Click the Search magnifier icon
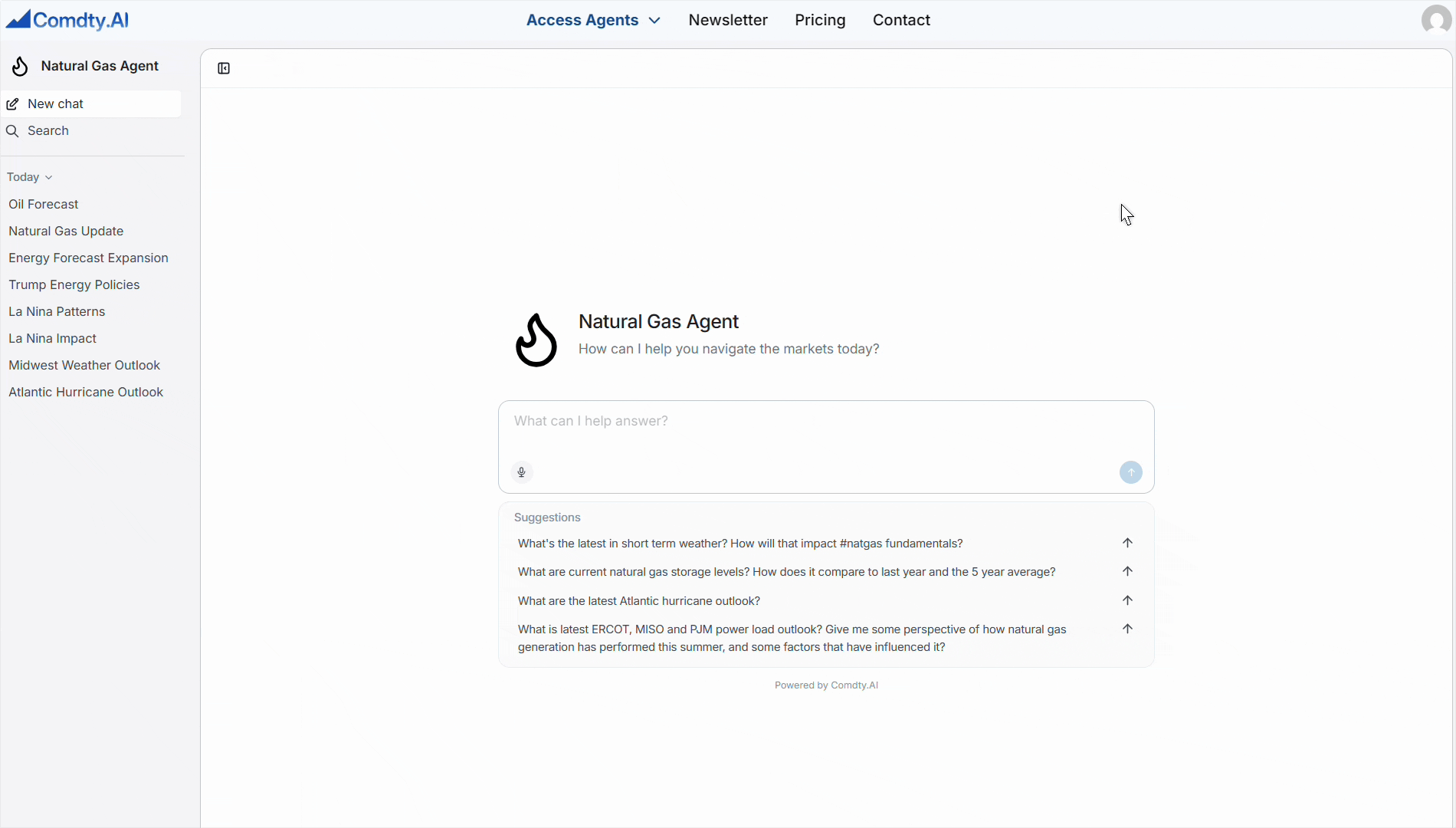The width and height of the screenshot is (1456, 828). (x=12, y=131)
